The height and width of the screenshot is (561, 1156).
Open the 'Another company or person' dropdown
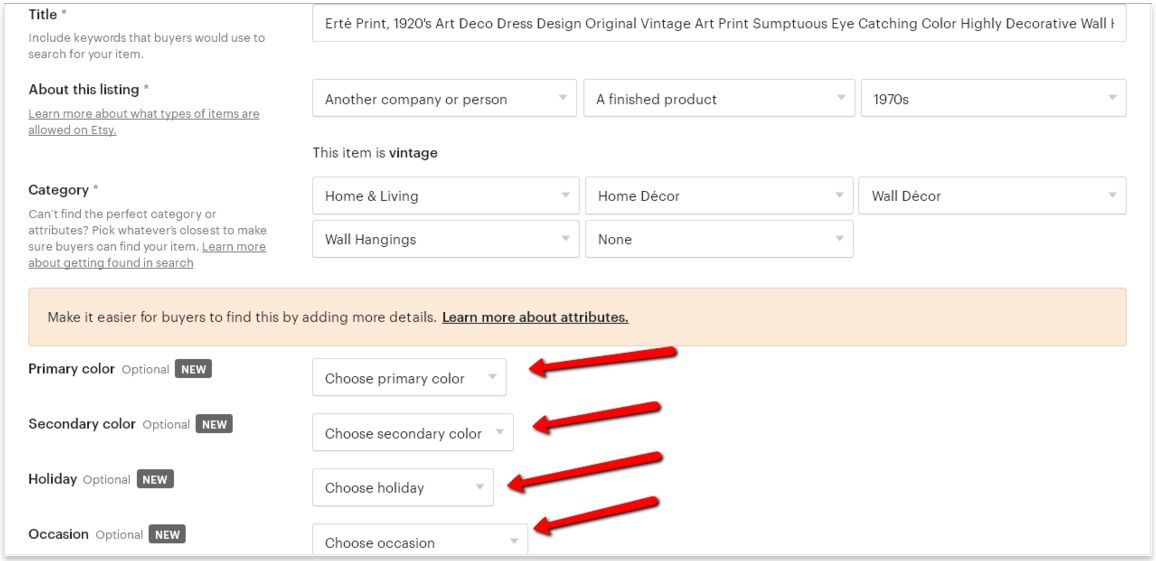point(445,99)
